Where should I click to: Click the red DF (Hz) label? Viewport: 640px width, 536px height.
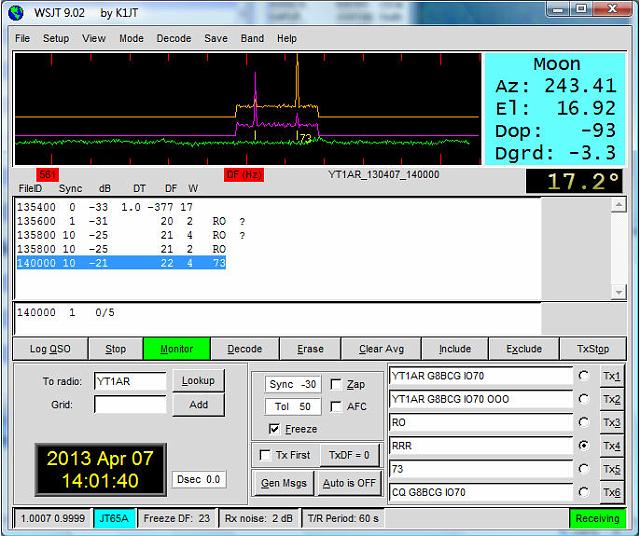click(244, 175)
